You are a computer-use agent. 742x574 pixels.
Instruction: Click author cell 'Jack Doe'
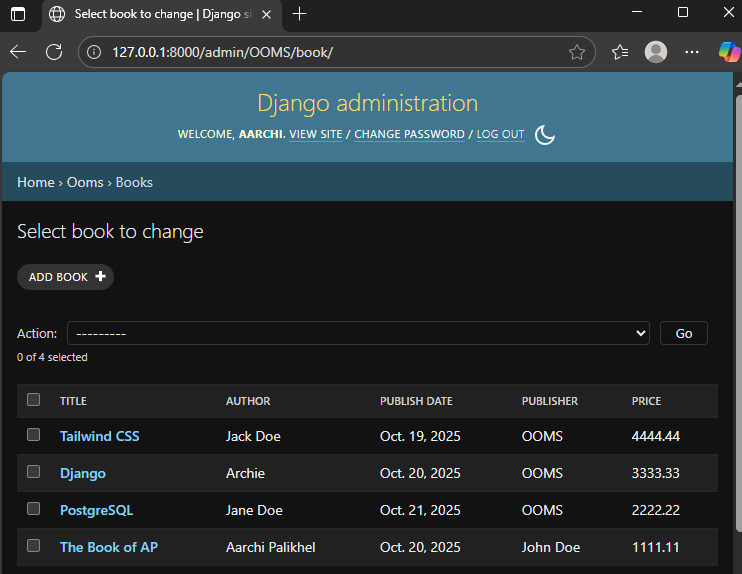(x=253, y=436)
